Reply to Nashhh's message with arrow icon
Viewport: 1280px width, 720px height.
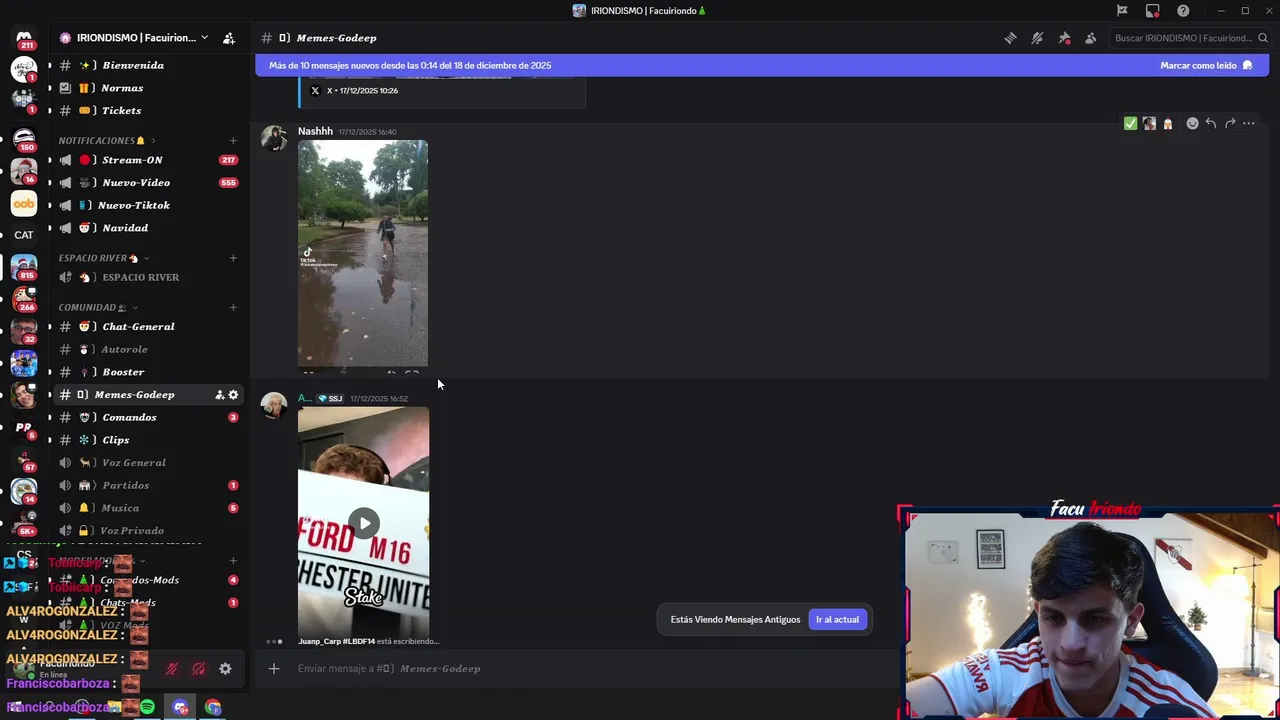point(1211,124)
